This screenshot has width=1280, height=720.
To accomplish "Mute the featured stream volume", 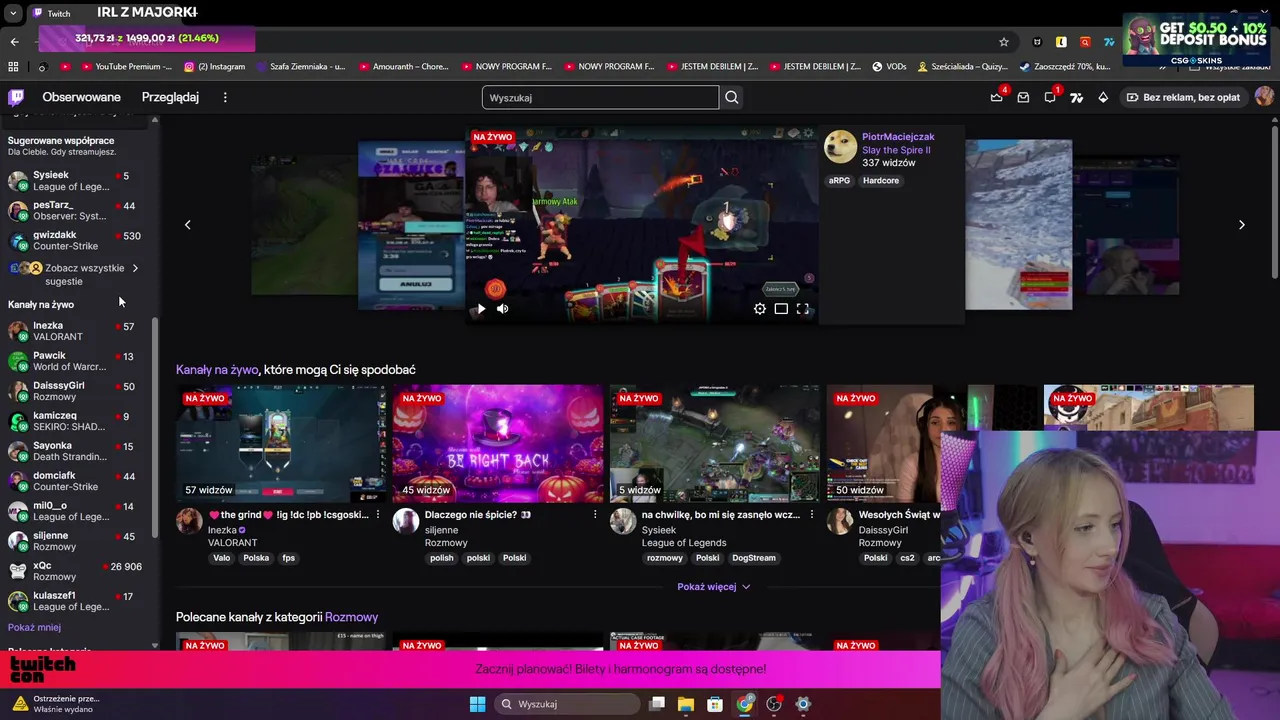I will 502,309.
